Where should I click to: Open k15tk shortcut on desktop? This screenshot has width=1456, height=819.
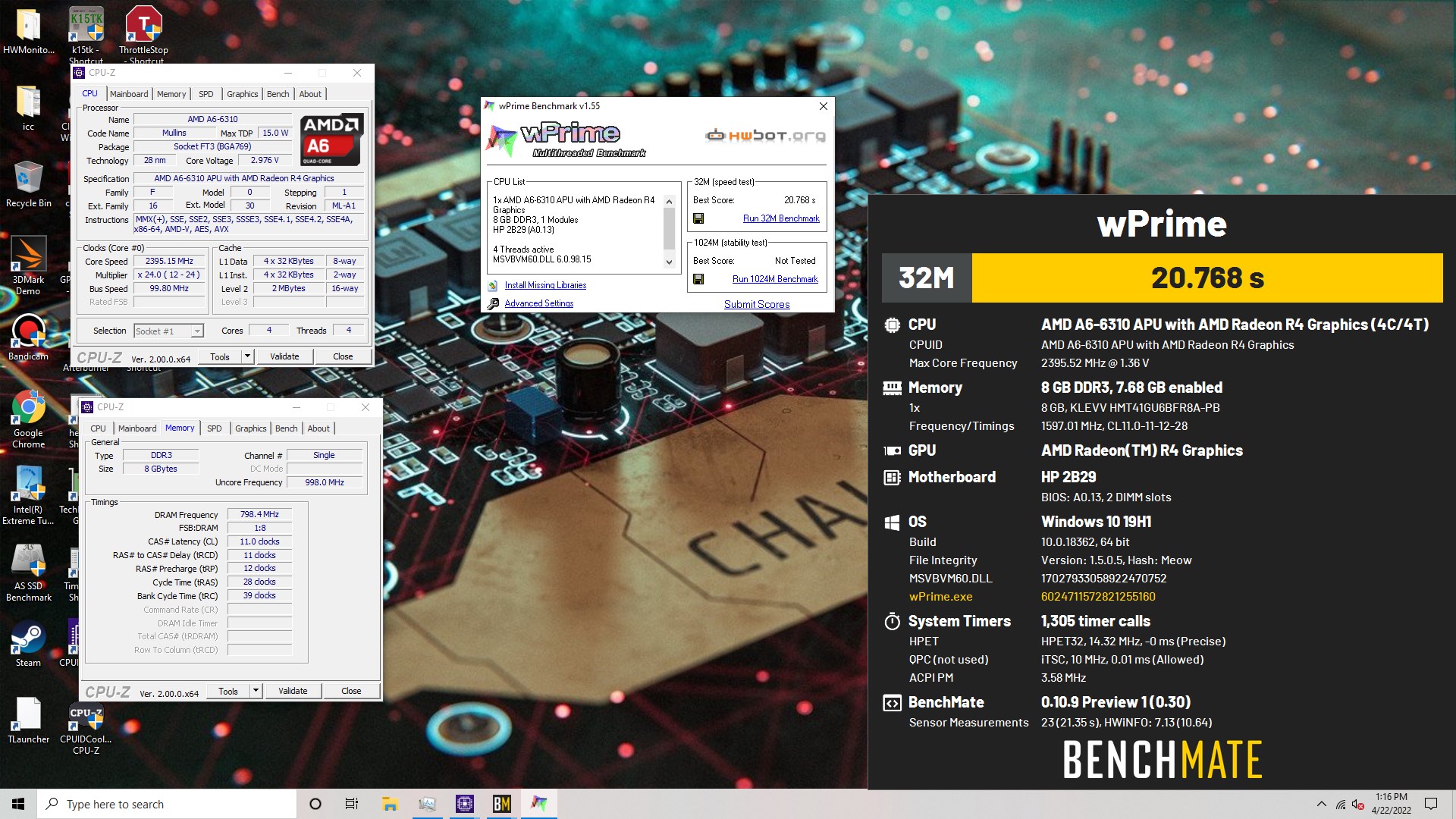point(86,34)
